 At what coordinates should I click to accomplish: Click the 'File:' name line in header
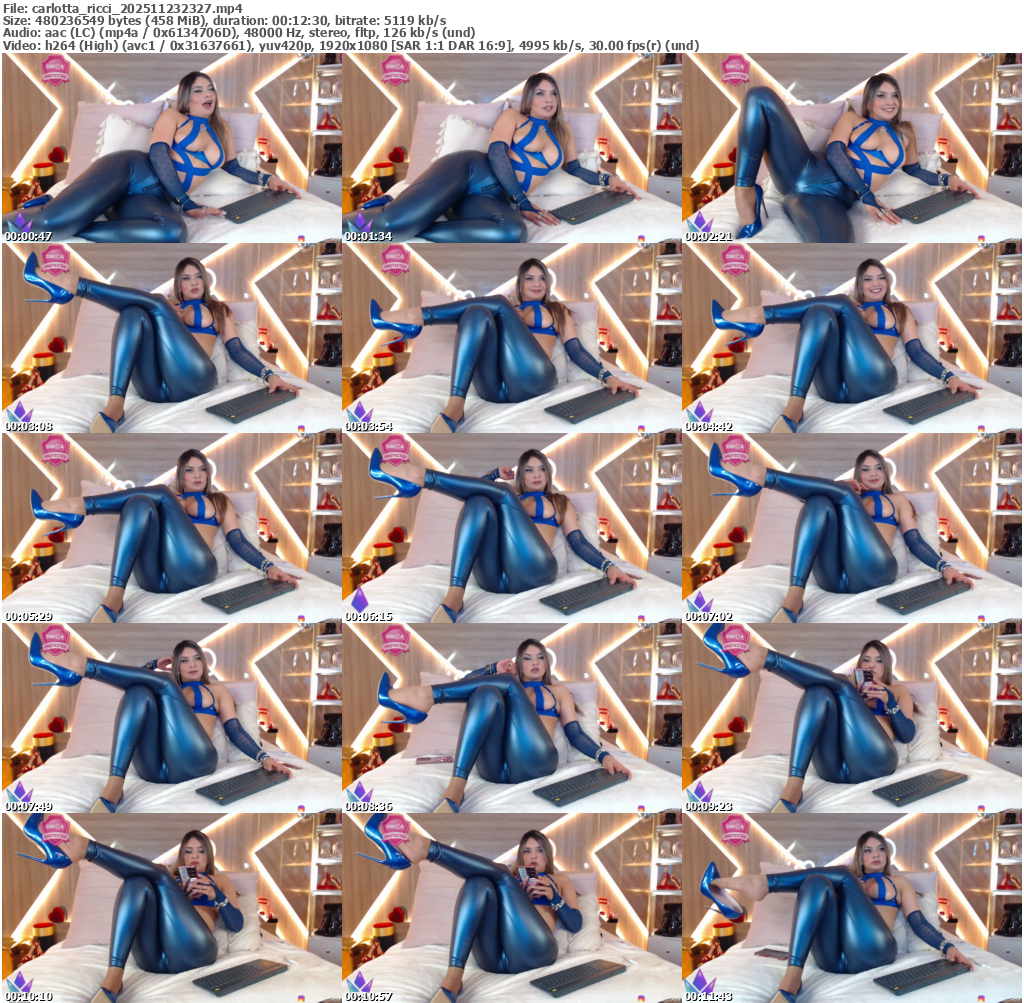123,8
